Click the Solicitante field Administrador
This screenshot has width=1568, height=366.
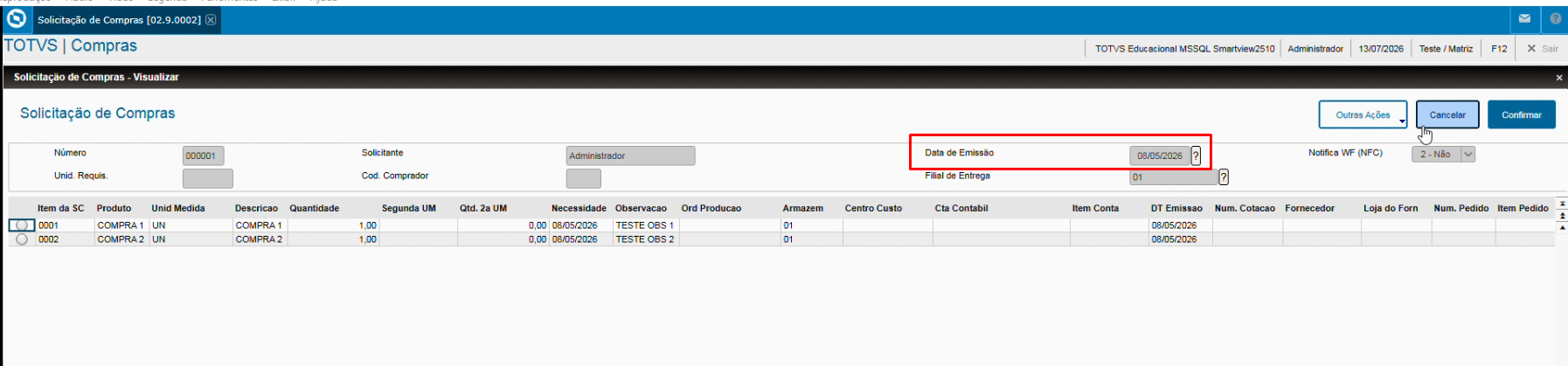(630, 155)
